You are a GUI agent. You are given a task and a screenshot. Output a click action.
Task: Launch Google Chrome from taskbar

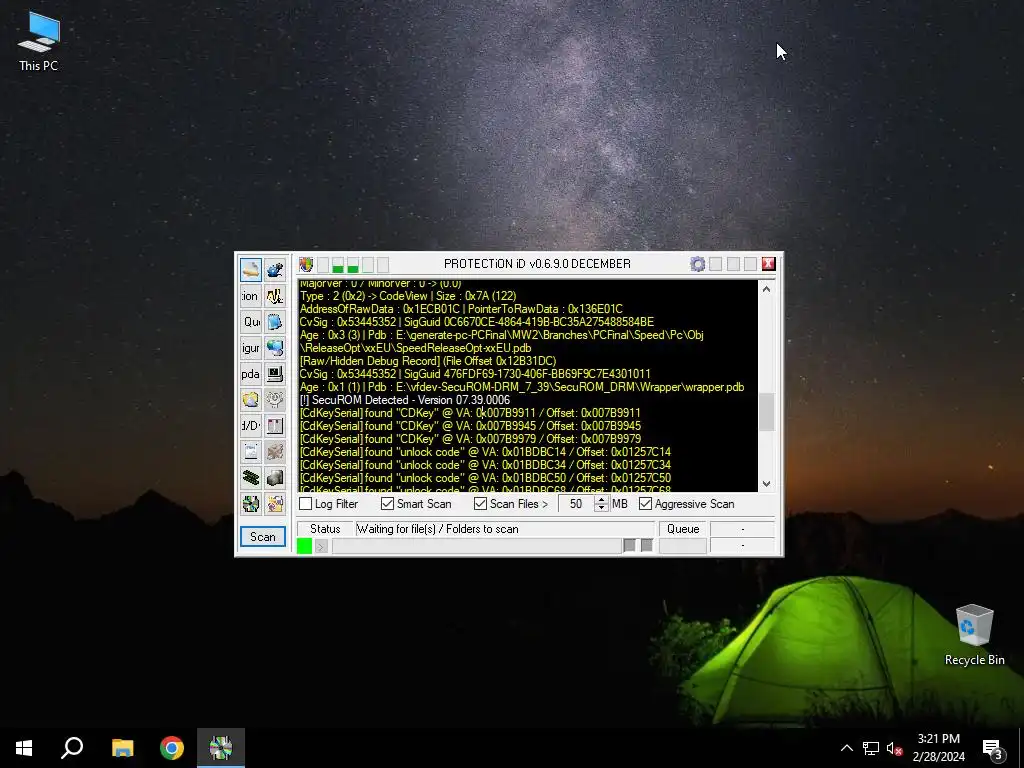[x=172, y=748]
